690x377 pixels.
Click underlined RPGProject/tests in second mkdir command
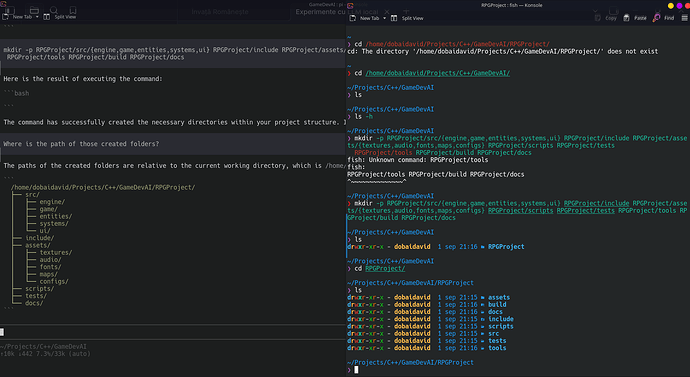pyautogui.click(x=585, y=211)
